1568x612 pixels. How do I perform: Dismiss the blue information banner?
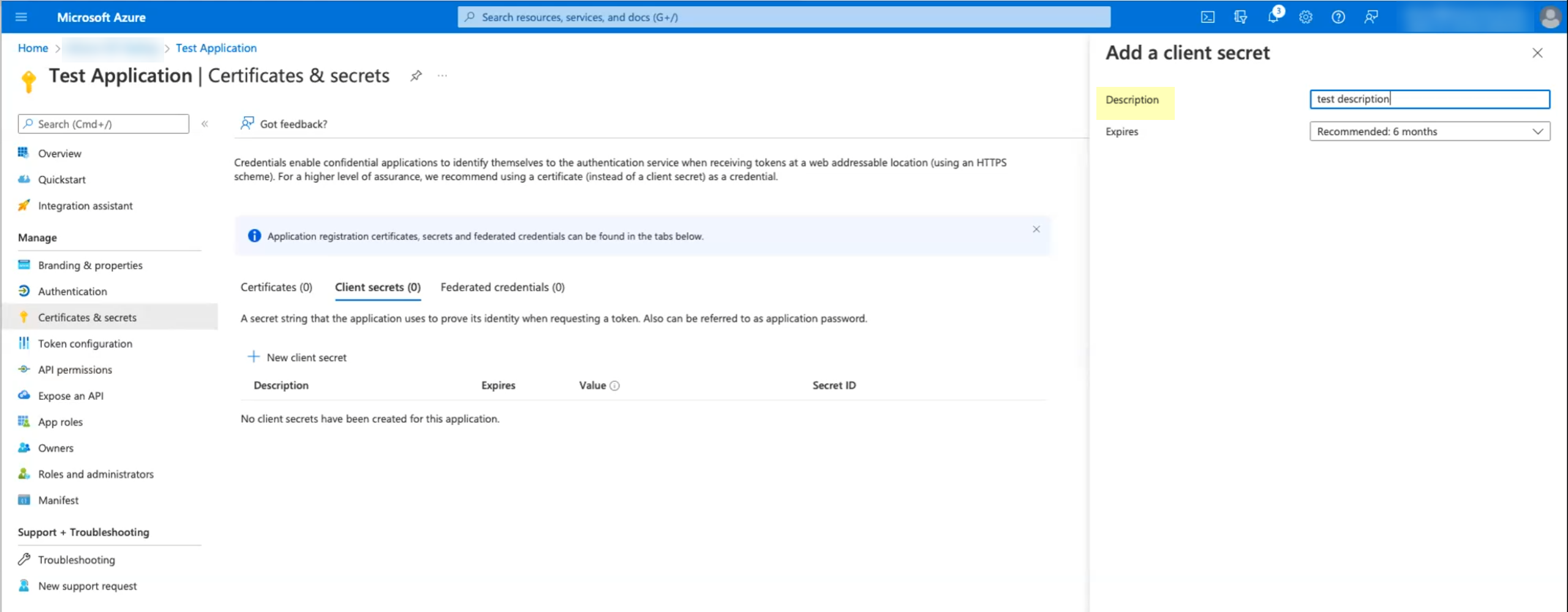point(1036,229)
